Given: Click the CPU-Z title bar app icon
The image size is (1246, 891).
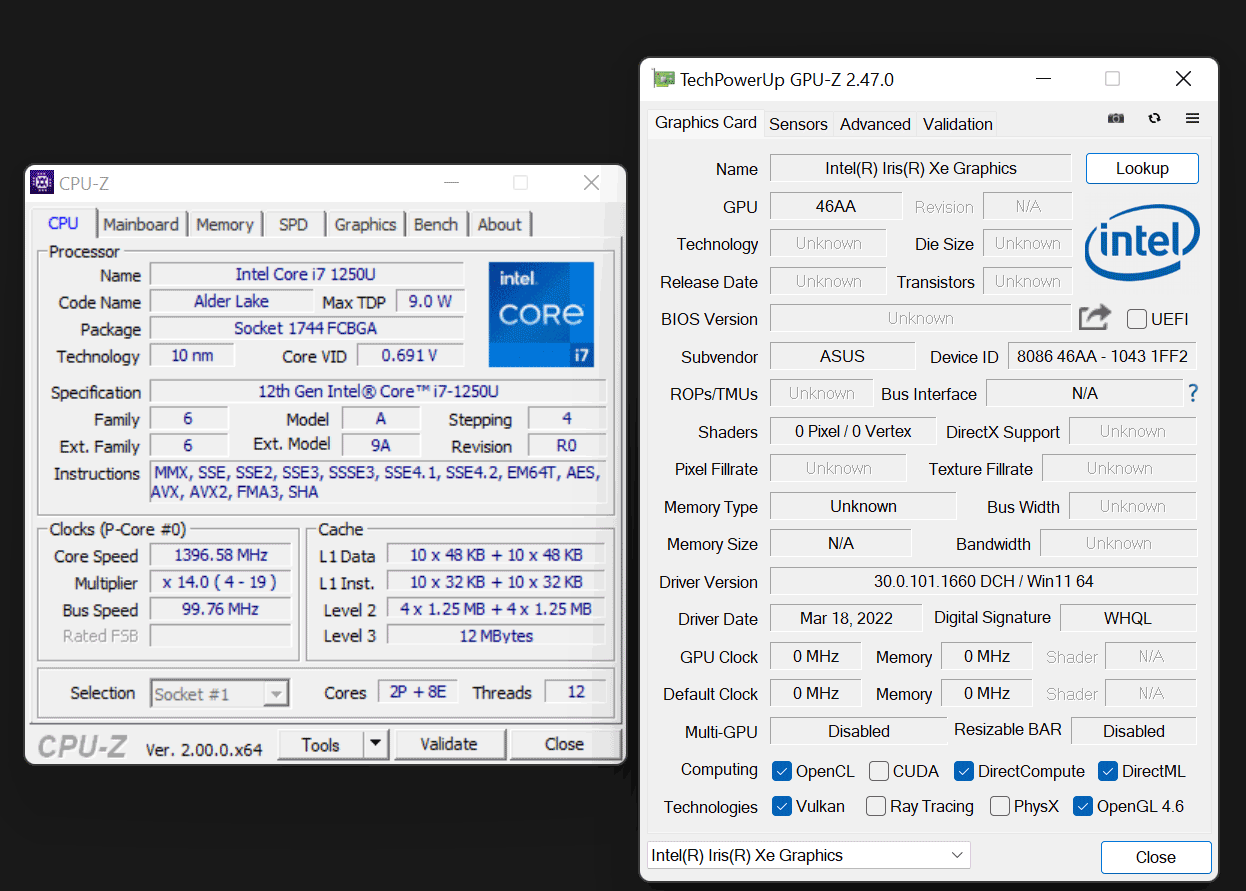Looking at the screenshot, I should coord(42,182).
